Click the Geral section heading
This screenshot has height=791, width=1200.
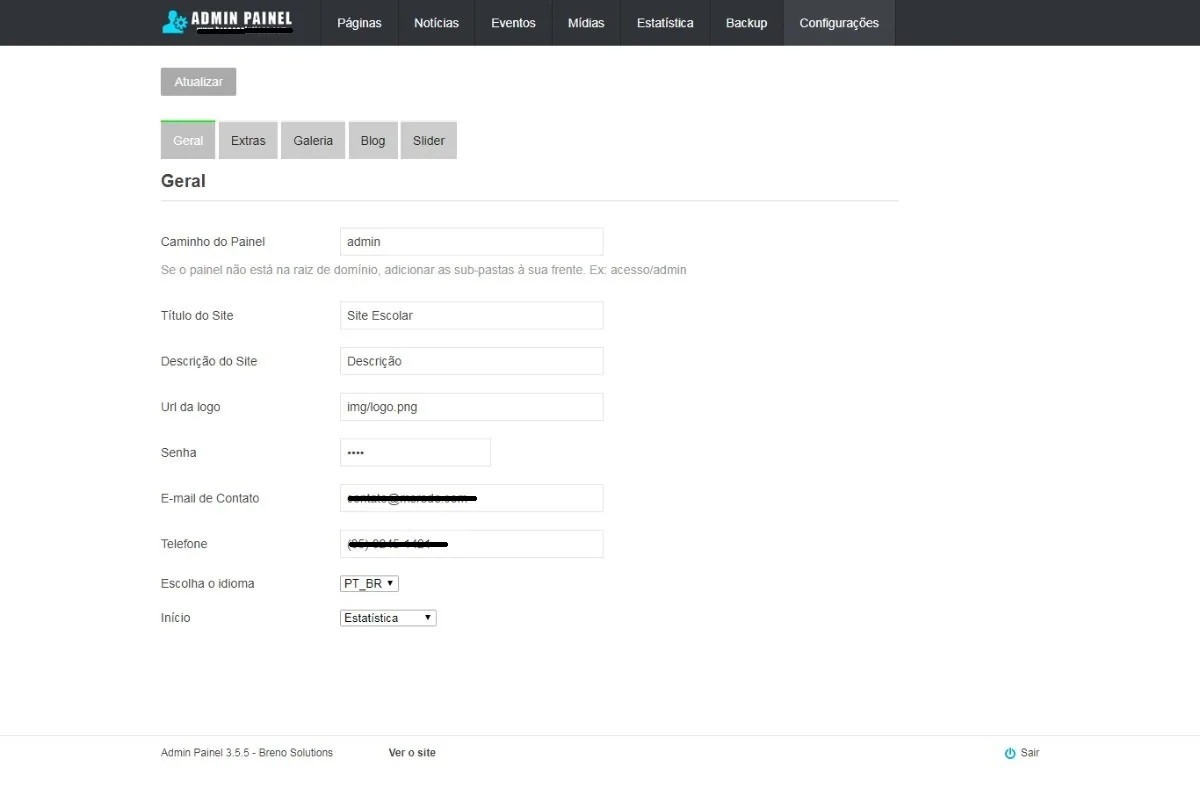tap(183, 181)
